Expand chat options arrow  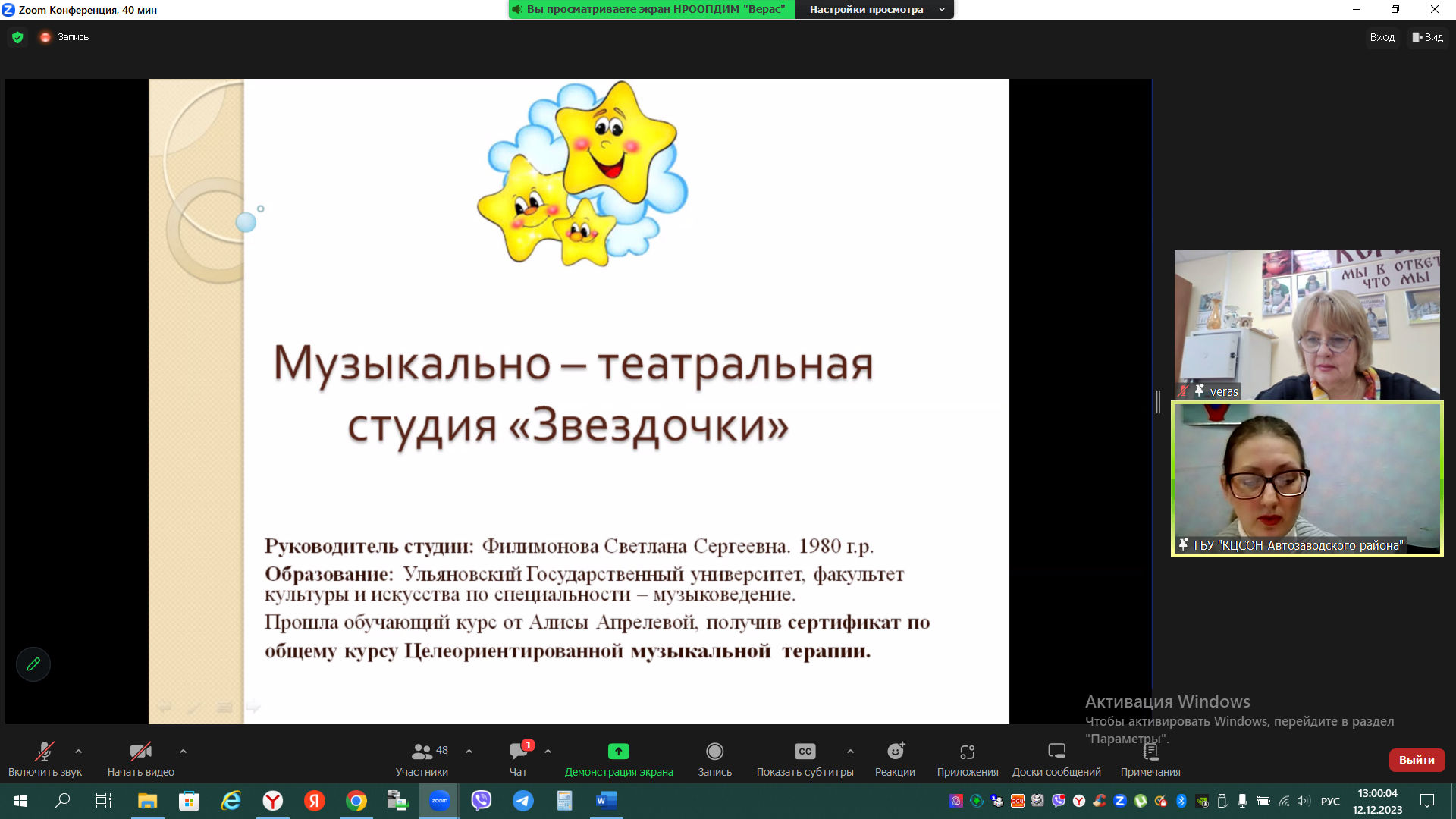pos(548,752)
